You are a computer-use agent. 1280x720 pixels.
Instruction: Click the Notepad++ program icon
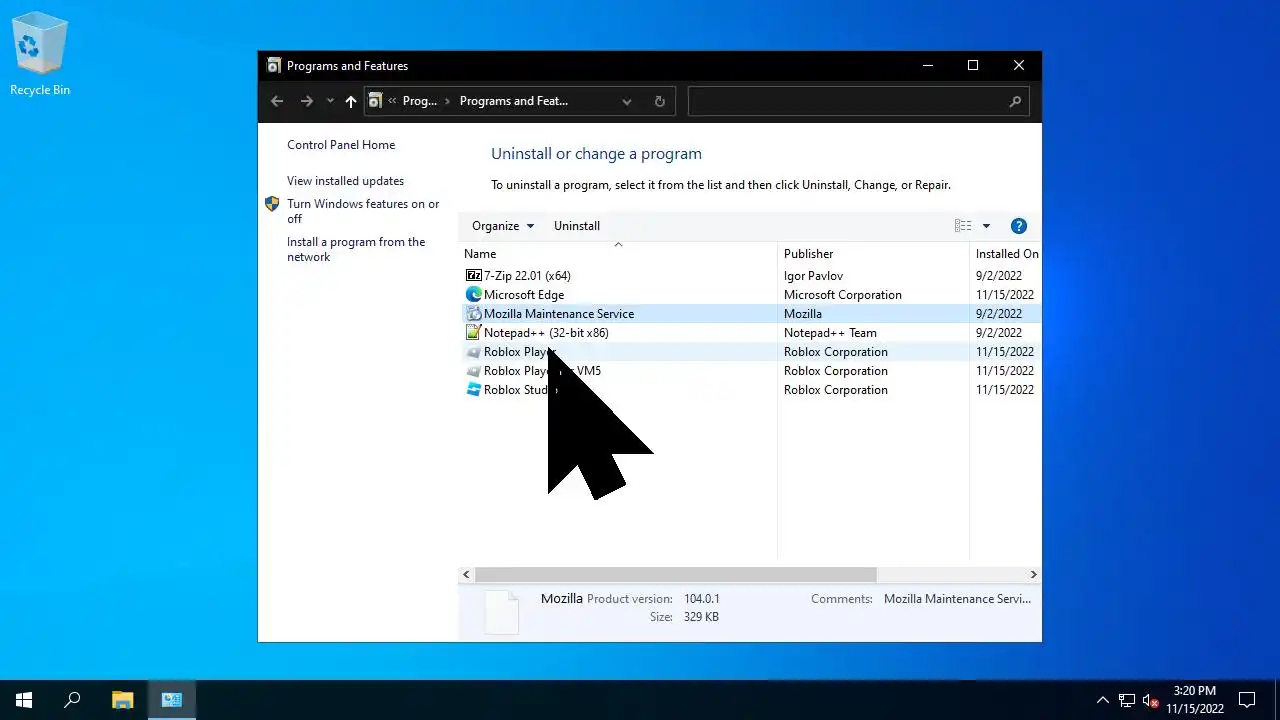coord(474,332)
